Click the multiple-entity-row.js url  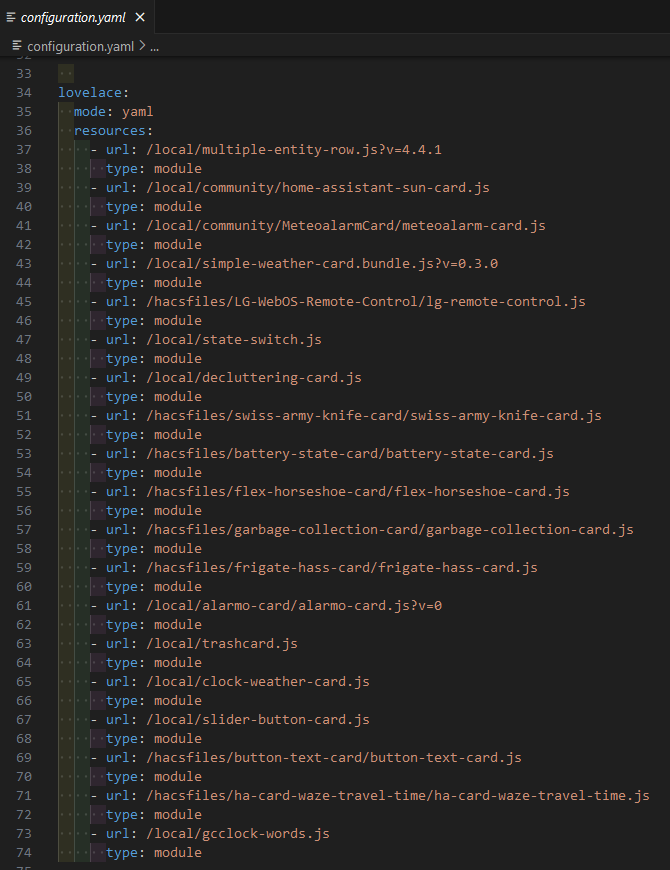pyautogui.click(x=294, y=149)
